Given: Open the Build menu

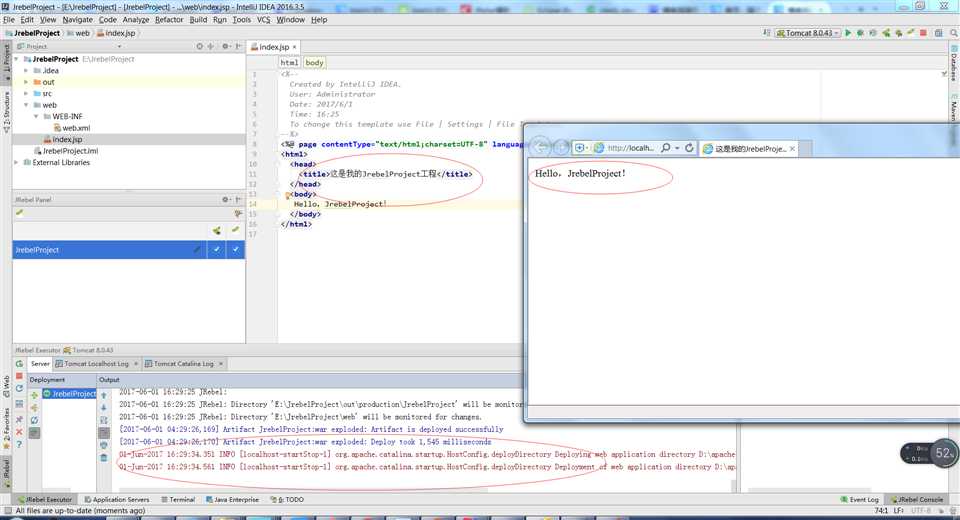Looking at the screenshot, I should tap(198, 20).
